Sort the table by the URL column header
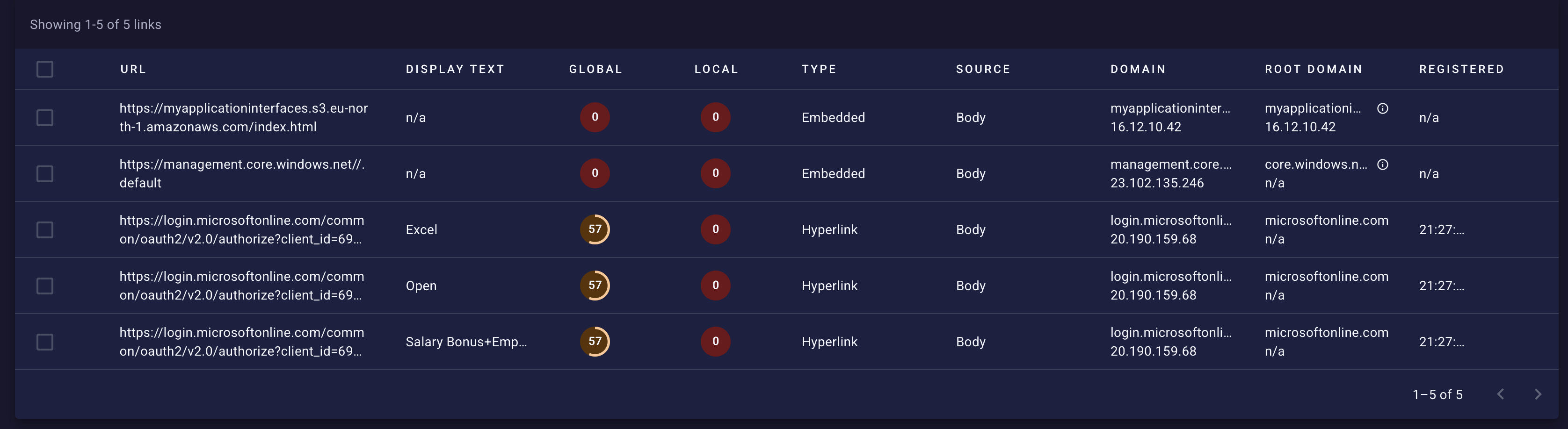This screenshot has height=429, width=1568. click(x=133, y=69)
